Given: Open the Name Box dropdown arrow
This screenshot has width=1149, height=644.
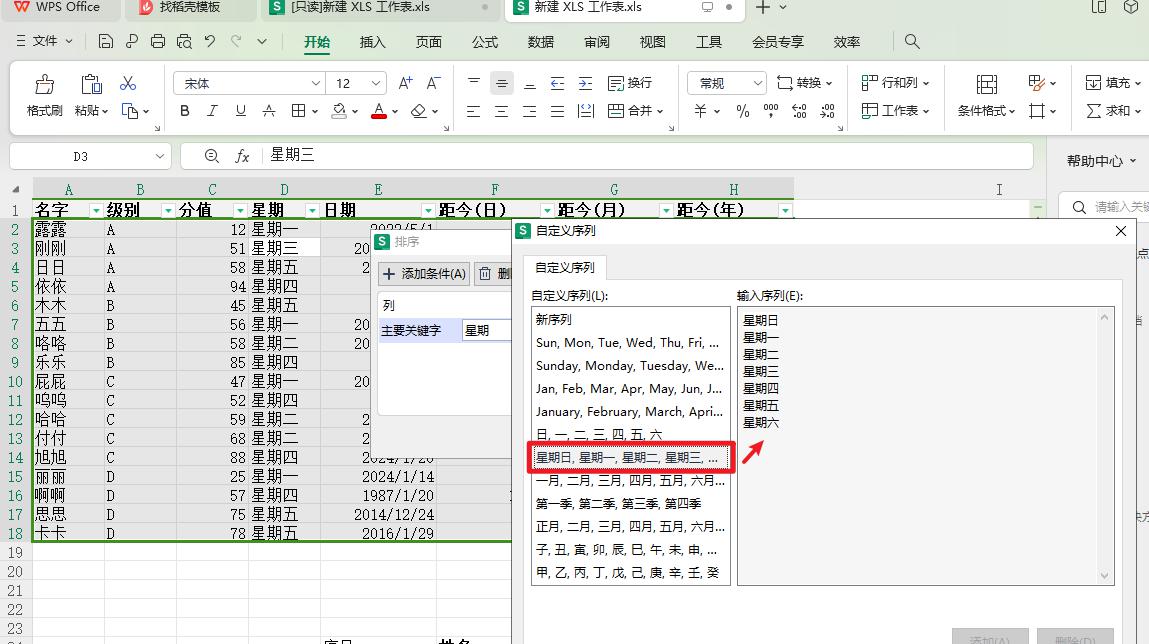Looking at the screenshot, I should click(x=160, y=156).
